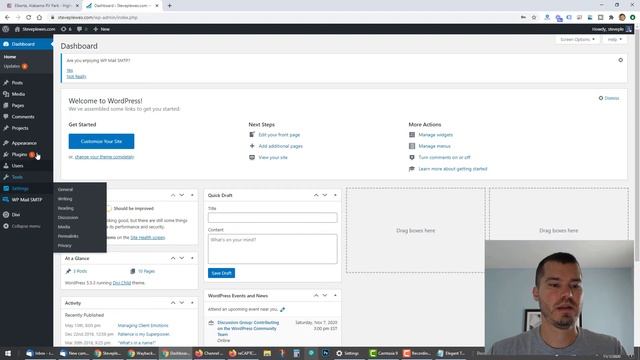Open Updates under Dashboard
The image size is (640, 360).
pos(16,66)
